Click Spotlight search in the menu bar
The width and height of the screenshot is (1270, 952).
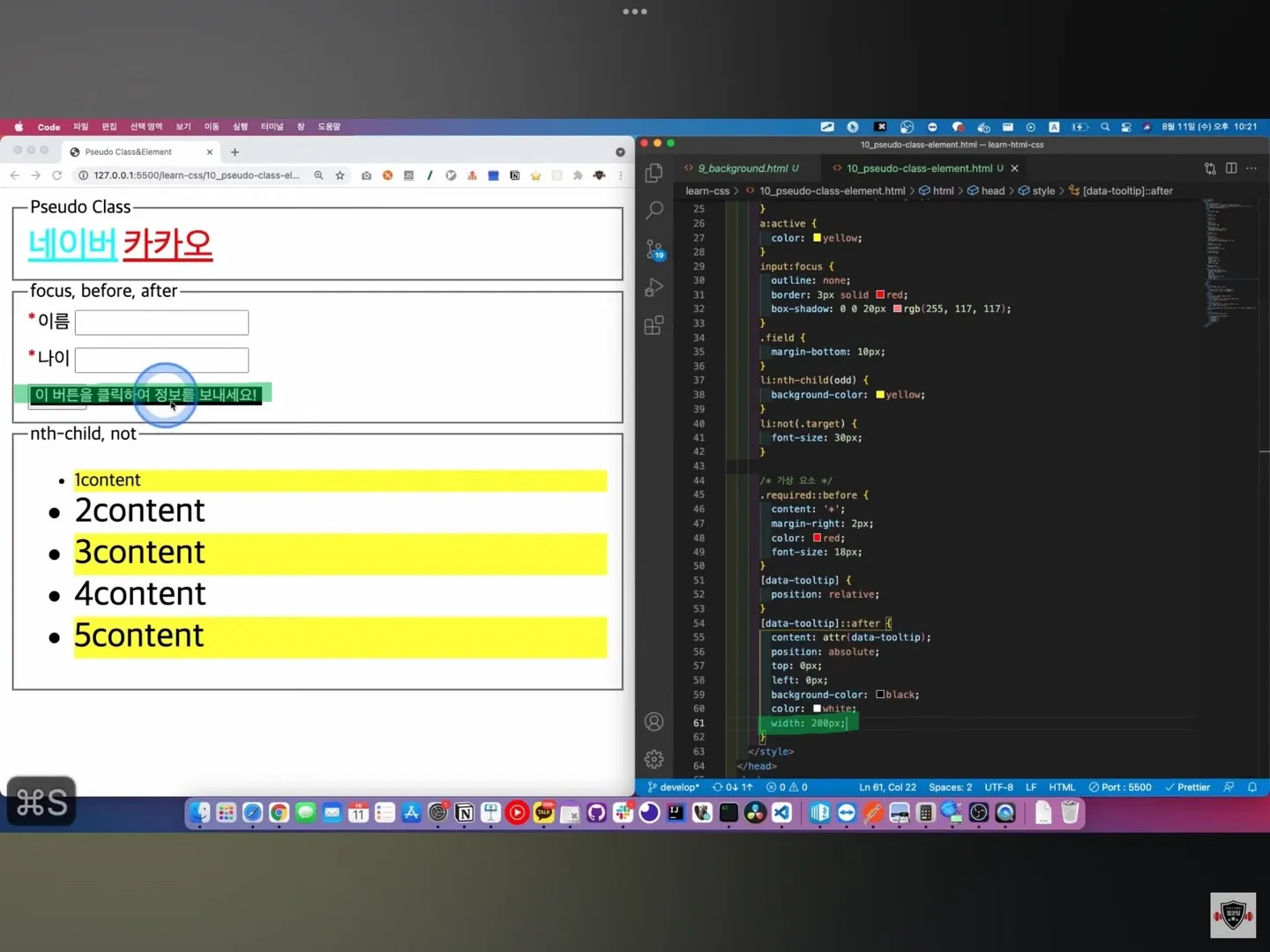pyautogui.click(x=1105, y=127)
